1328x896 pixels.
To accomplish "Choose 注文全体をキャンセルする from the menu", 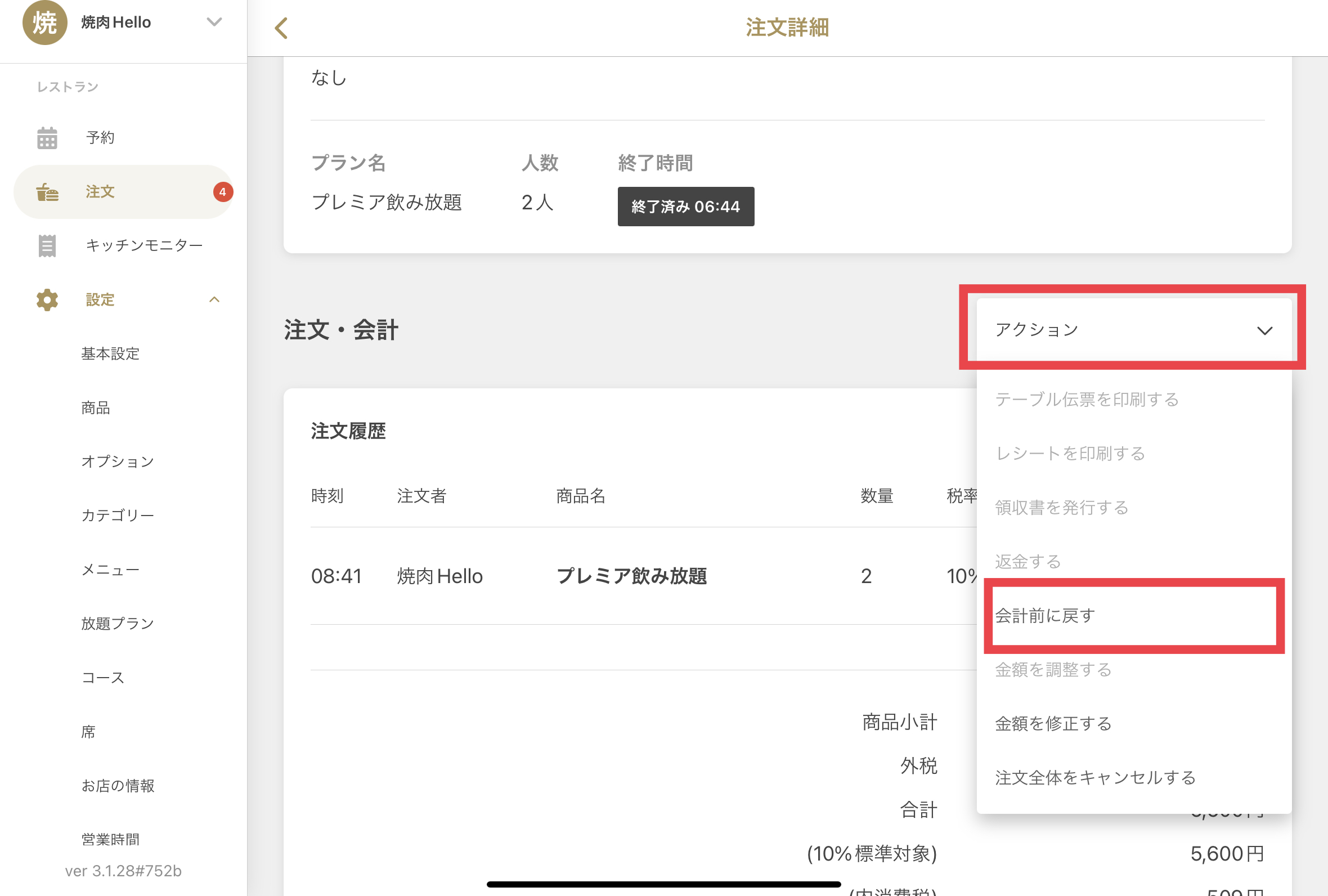I will pos(1095,777).
